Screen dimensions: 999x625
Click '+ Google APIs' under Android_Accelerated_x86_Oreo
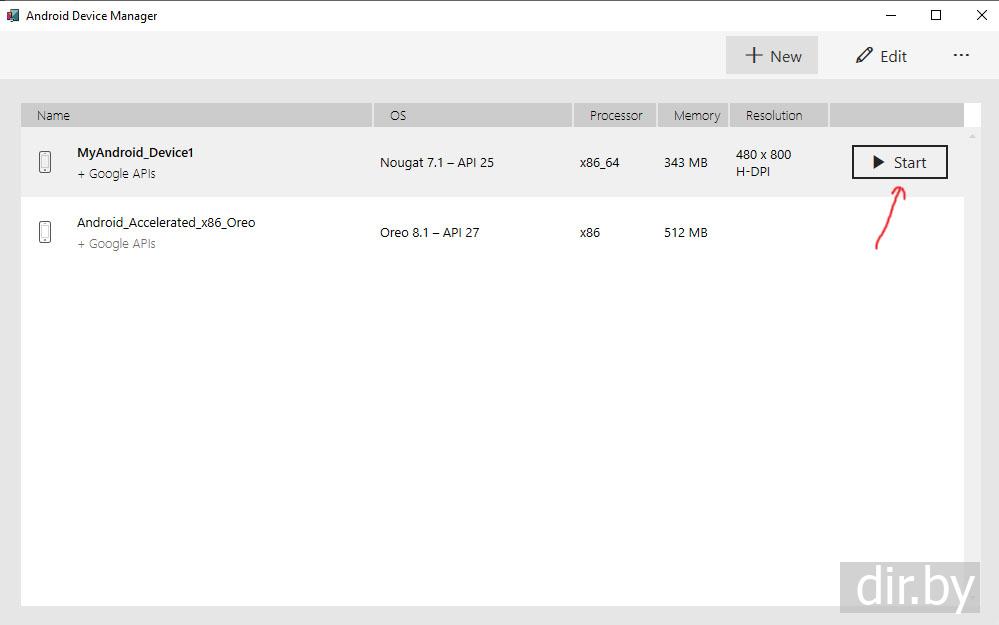116,243
